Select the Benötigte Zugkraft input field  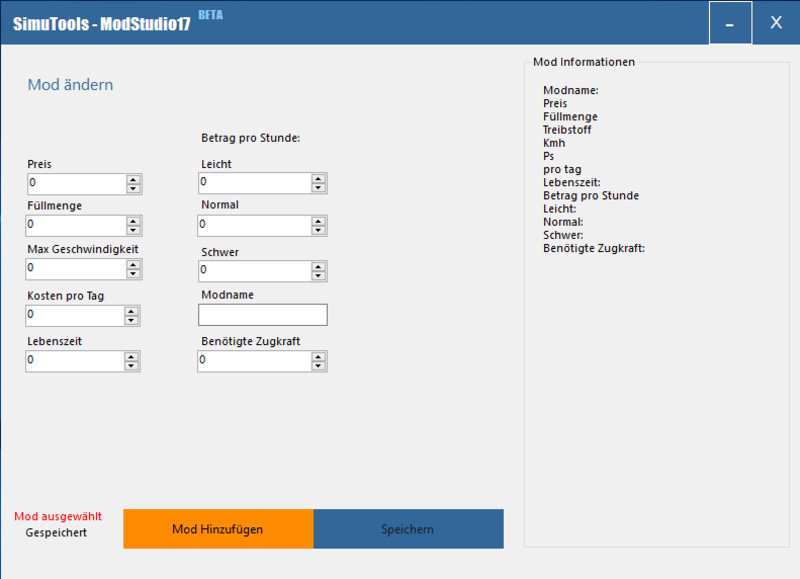tap(253, 361)
